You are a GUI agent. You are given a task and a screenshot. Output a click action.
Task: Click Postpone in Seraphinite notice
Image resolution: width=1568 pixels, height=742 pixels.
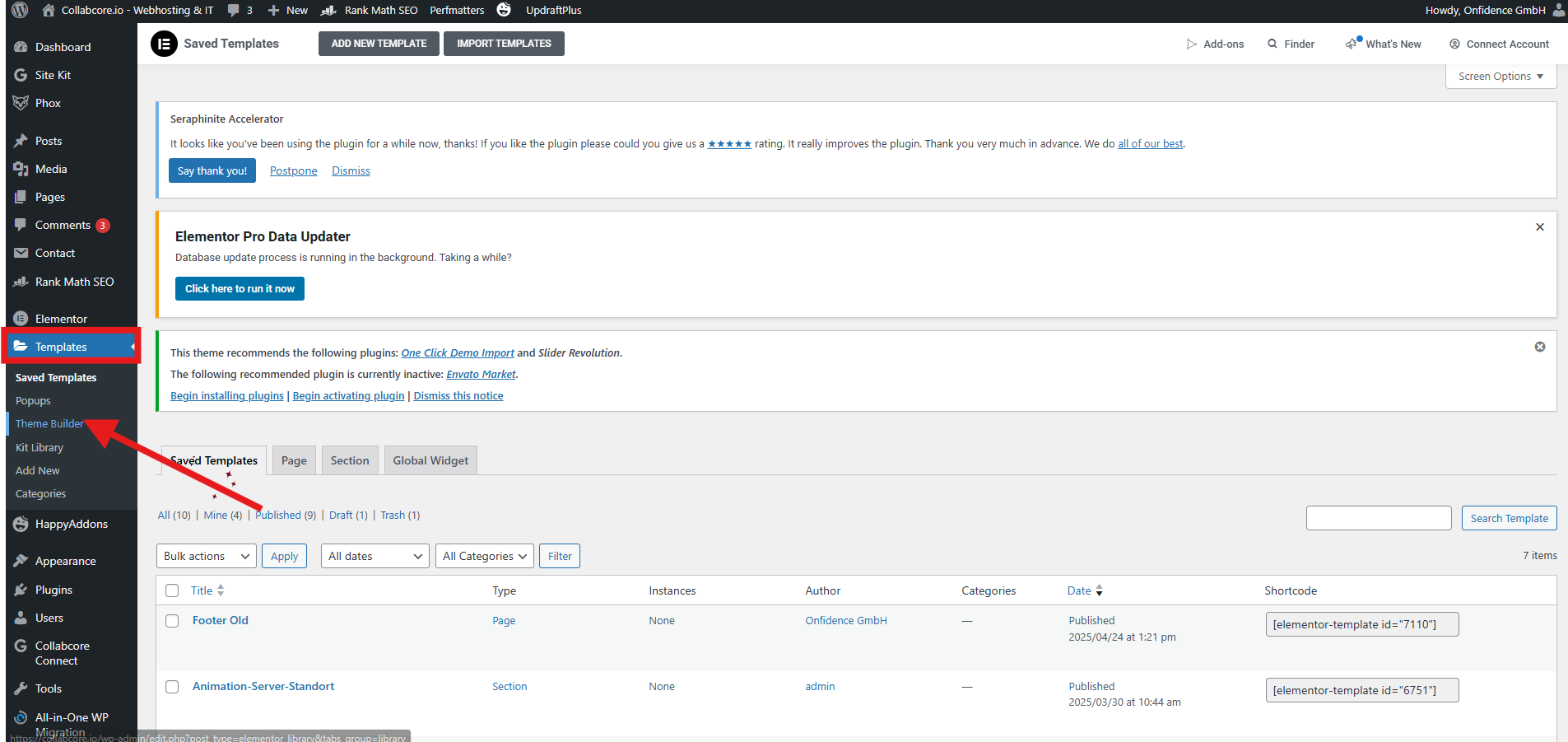click(x=293, y=170)
